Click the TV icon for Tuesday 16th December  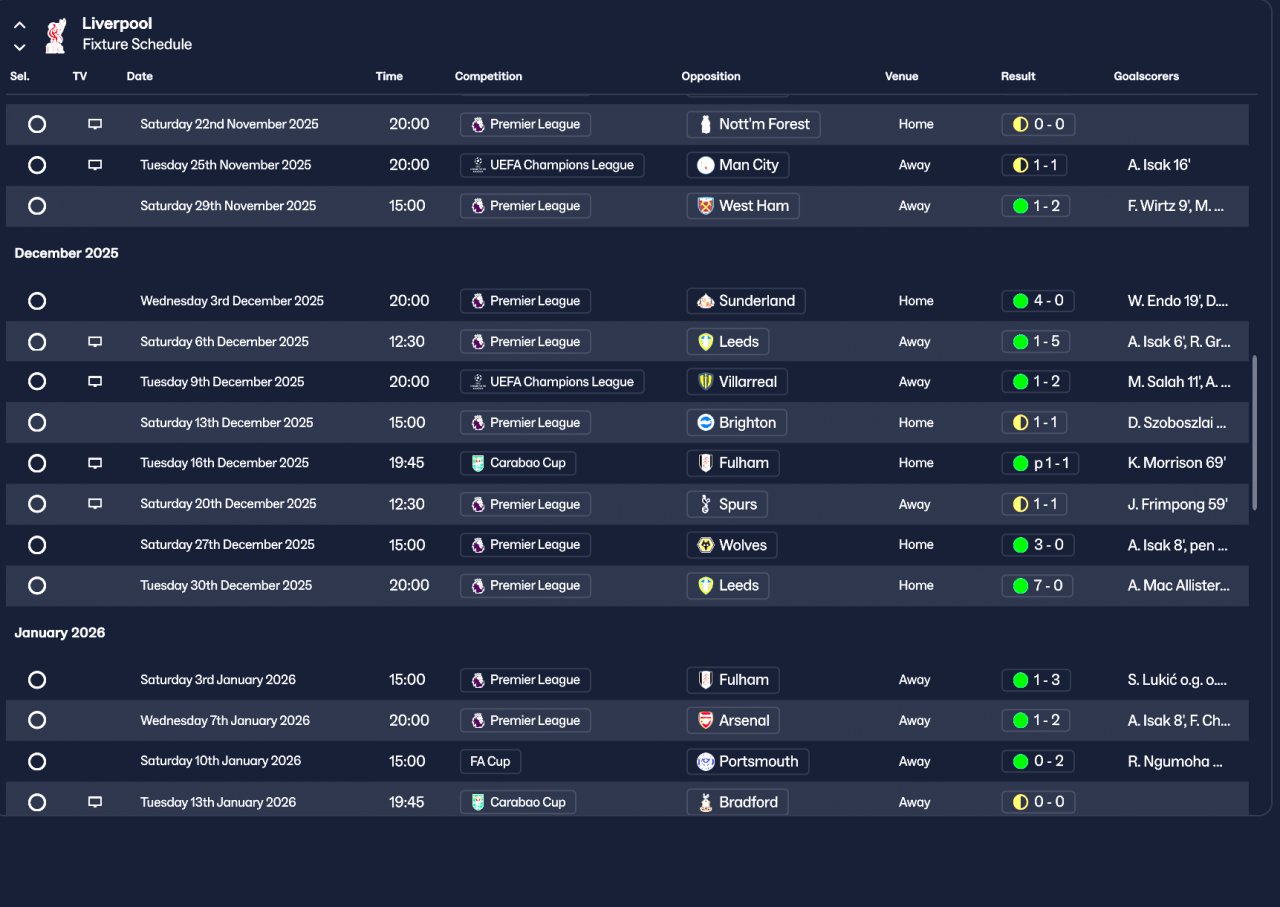[95, 463]
